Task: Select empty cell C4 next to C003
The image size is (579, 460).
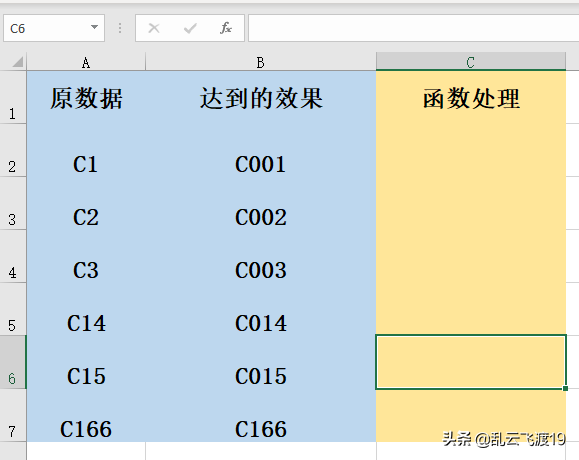Action: 471,256
